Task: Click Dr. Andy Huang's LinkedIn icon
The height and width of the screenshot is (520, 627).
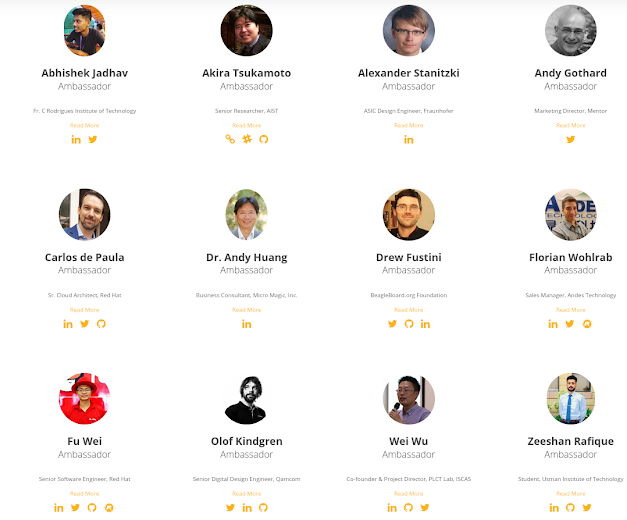Action: point(246,323)
